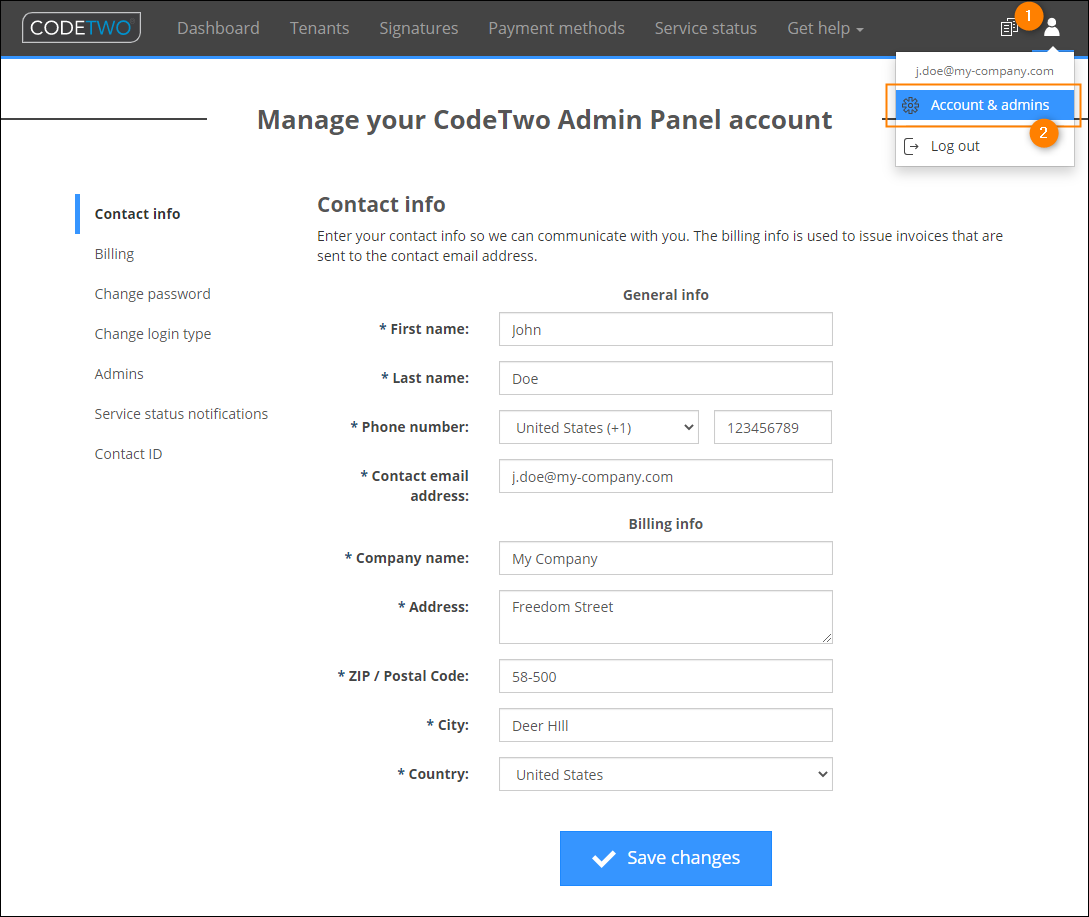The width and height of the screenshot is (1089, 917).
Task: Switch to the Tenants section
Action: (x=319, y=28)
